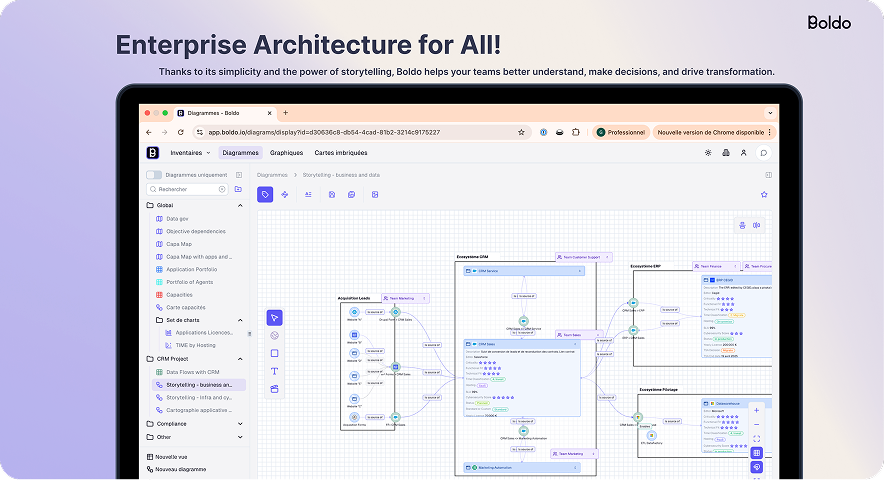
Task: Switch to the Graphiques tab
Action: click(286, 153)
